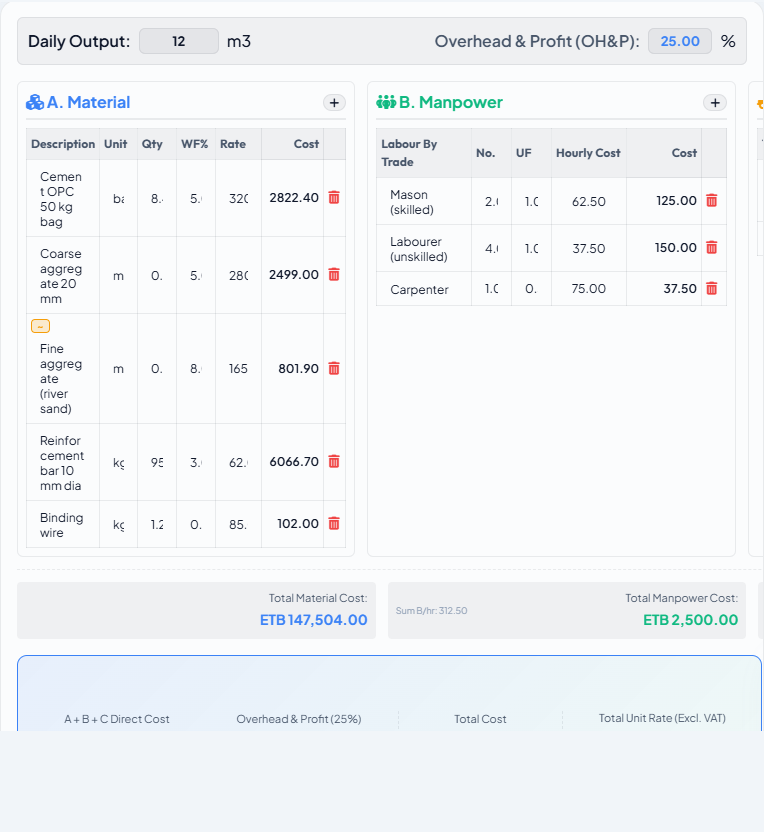Delete the Reinforcement bar 10 mm row

pyautogui.click(x=334, y=462)
